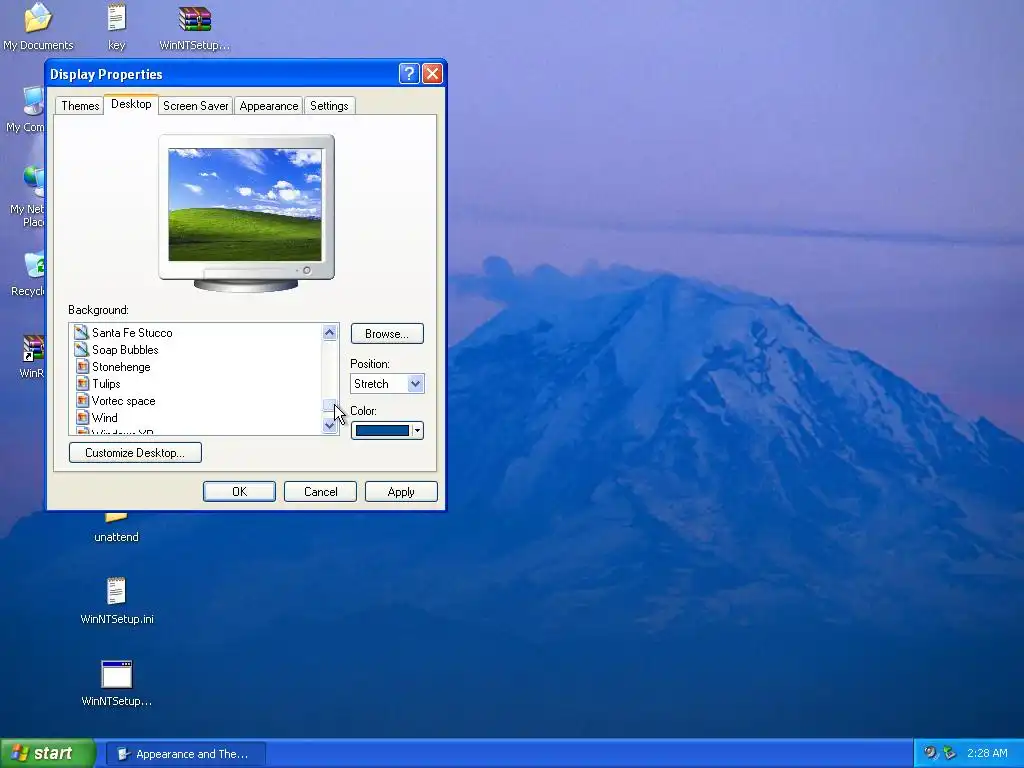Click the Vortec space image icon

pos(82,400)
